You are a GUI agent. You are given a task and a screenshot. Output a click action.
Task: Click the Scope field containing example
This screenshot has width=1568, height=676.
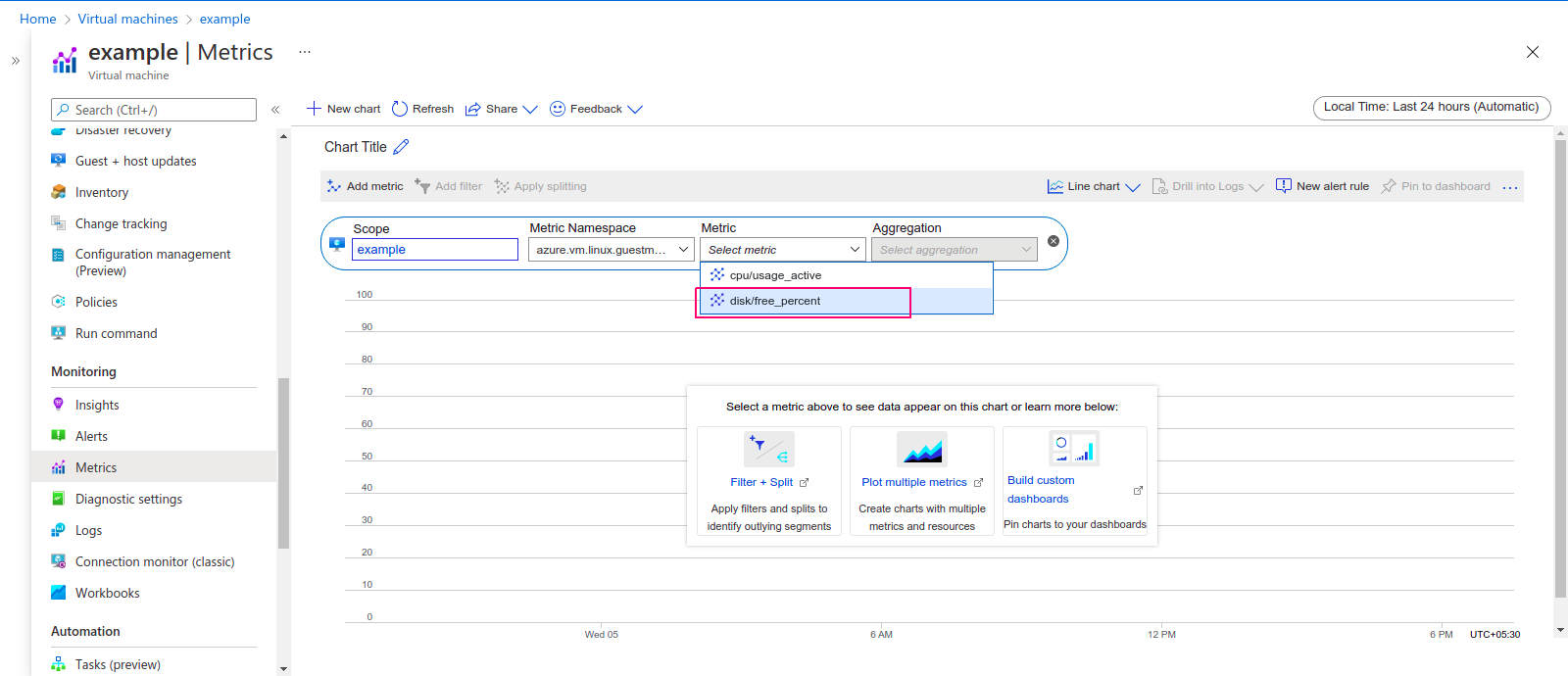[x=435, y=250]
